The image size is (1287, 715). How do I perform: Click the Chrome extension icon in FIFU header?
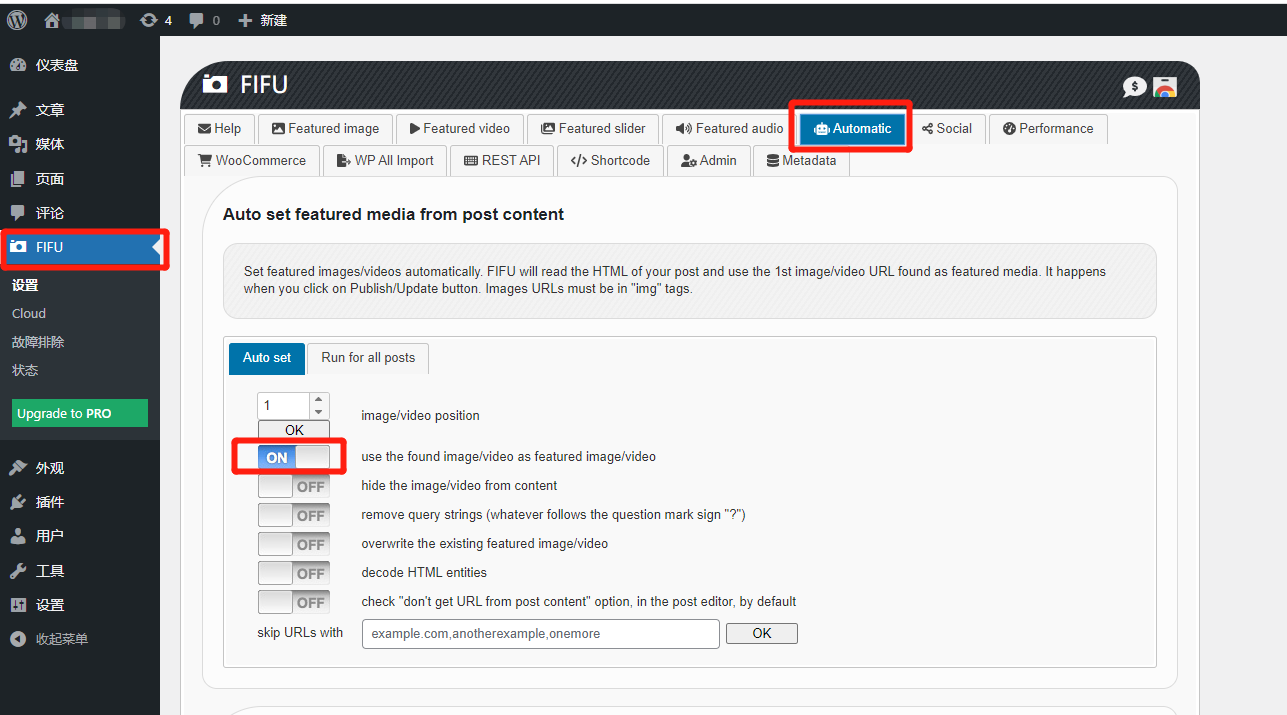1164,87
